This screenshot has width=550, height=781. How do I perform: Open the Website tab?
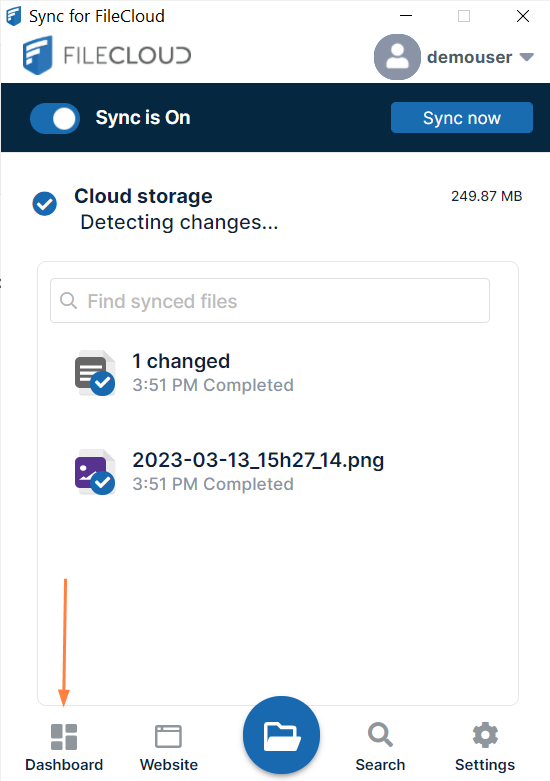coord(168,747)
